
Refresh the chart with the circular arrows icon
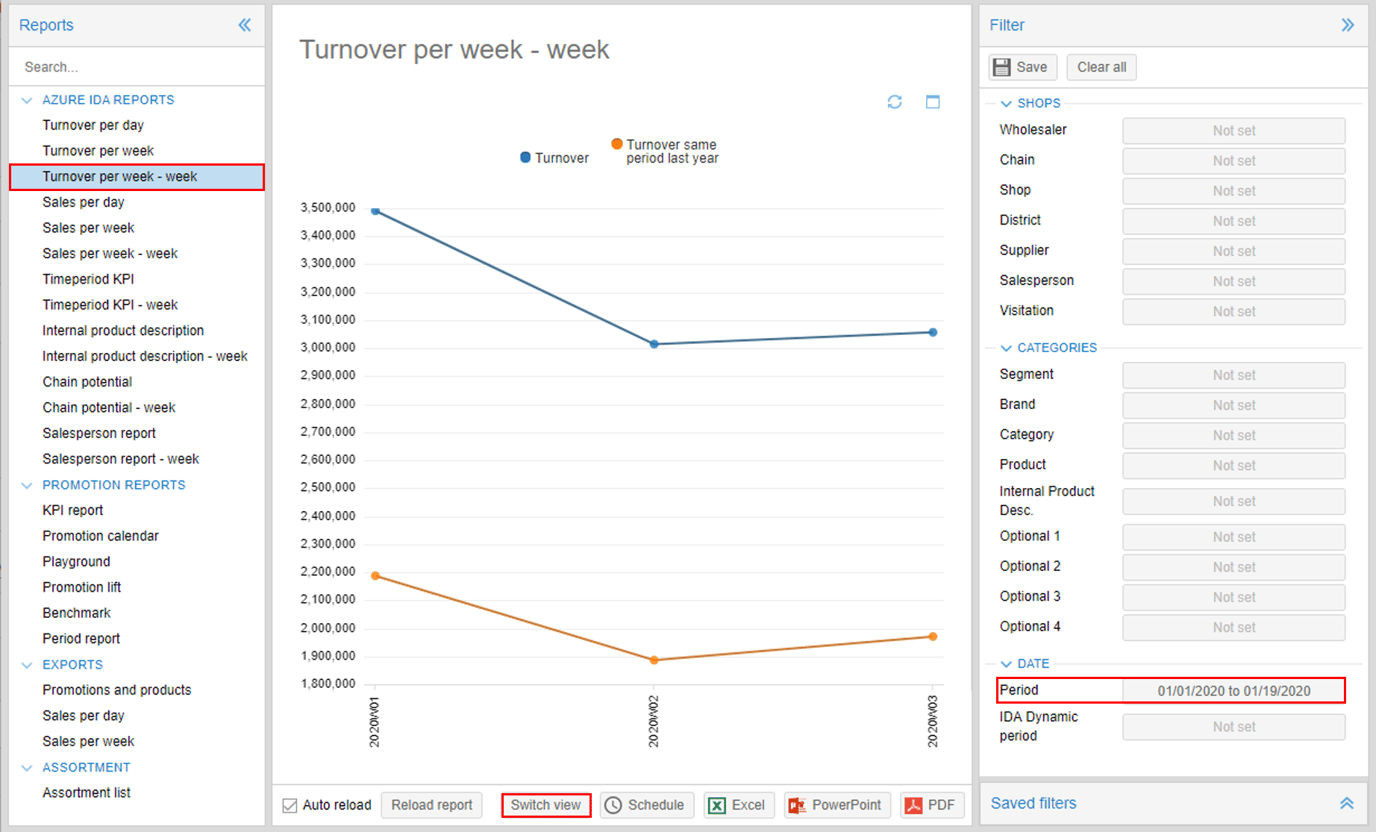point(895,101)
